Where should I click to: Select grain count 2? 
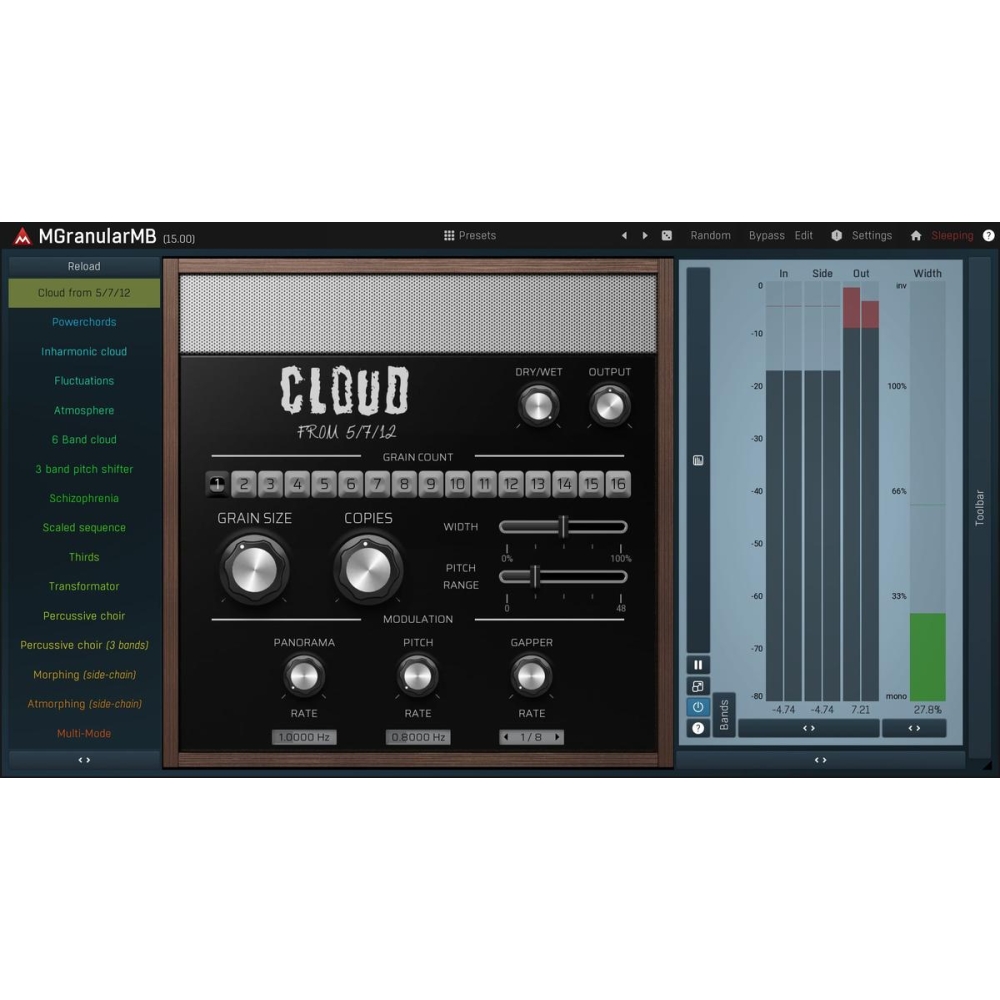(x=244, y=484)
